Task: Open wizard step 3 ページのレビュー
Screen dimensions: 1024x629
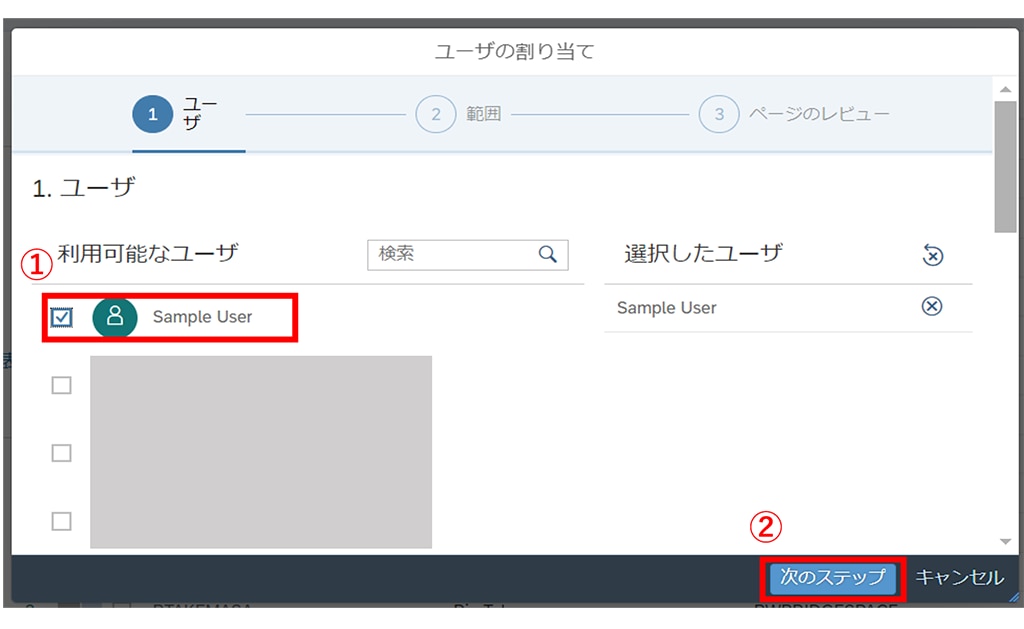Action: click(x=719, y=114)
